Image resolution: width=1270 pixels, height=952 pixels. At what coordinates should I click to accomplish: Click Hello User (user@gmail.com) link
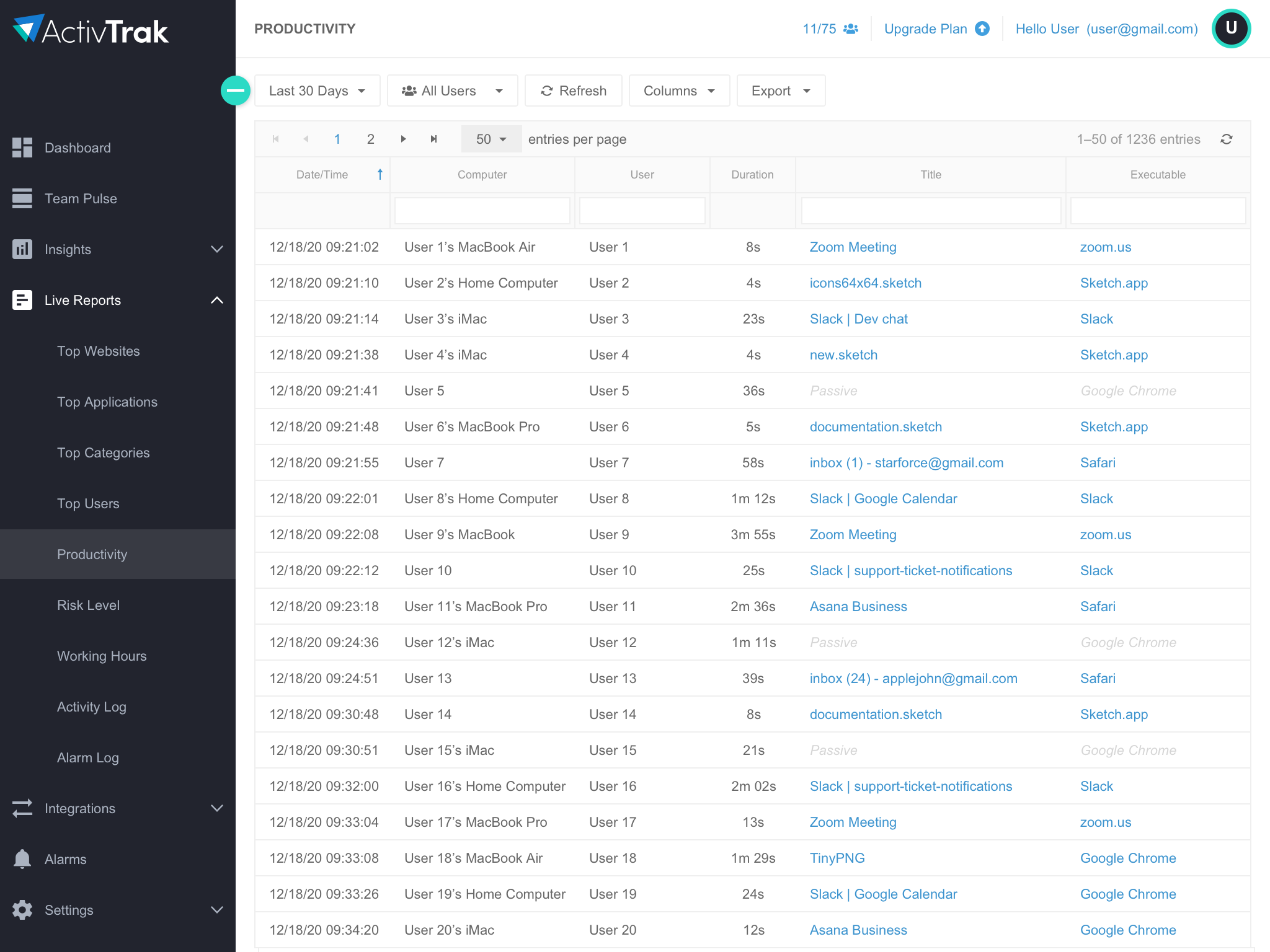click(1107, 29)
